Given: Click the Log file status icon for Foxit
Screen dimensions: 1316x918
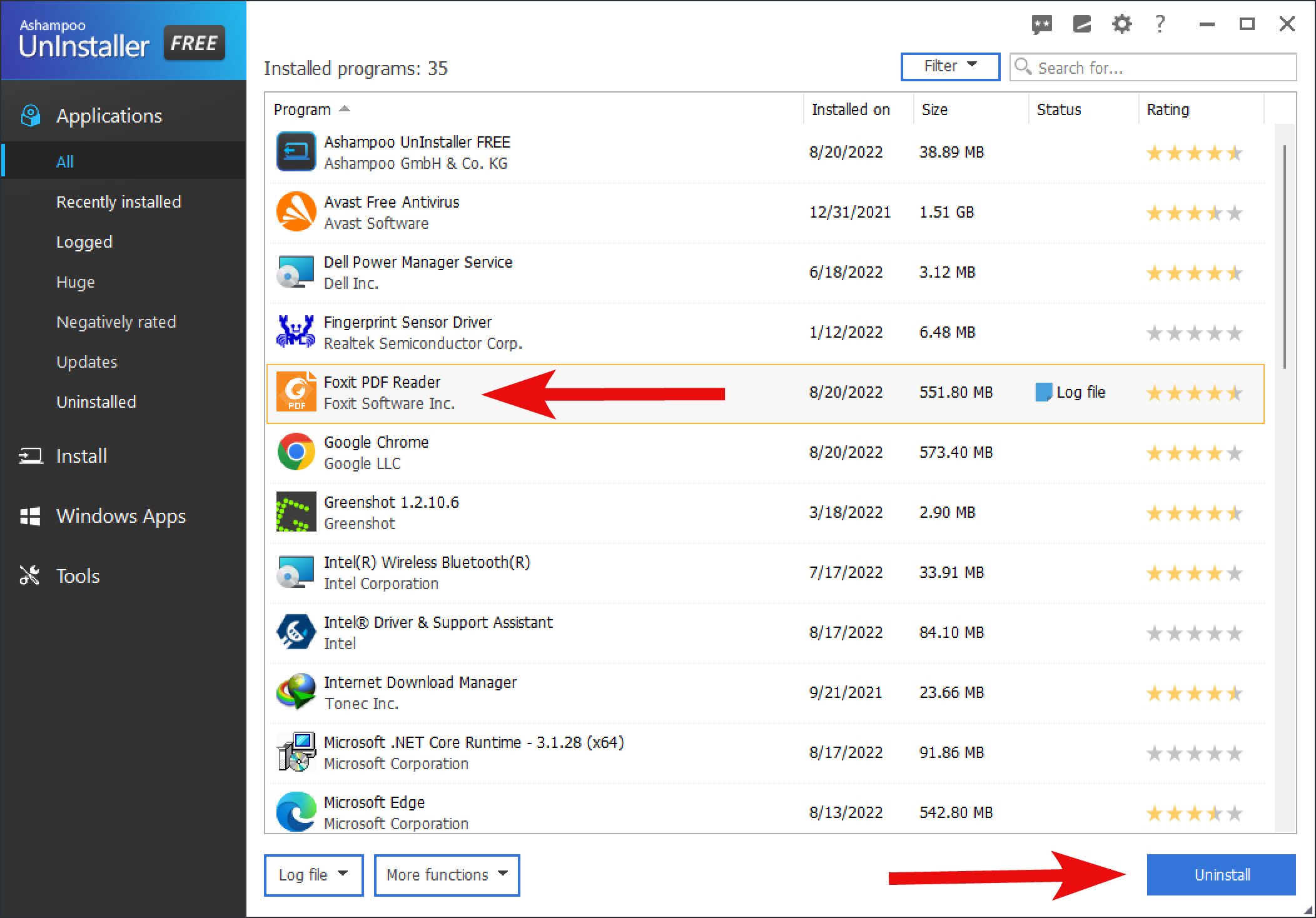Looking at the screenshot, I should point(1043,392).
